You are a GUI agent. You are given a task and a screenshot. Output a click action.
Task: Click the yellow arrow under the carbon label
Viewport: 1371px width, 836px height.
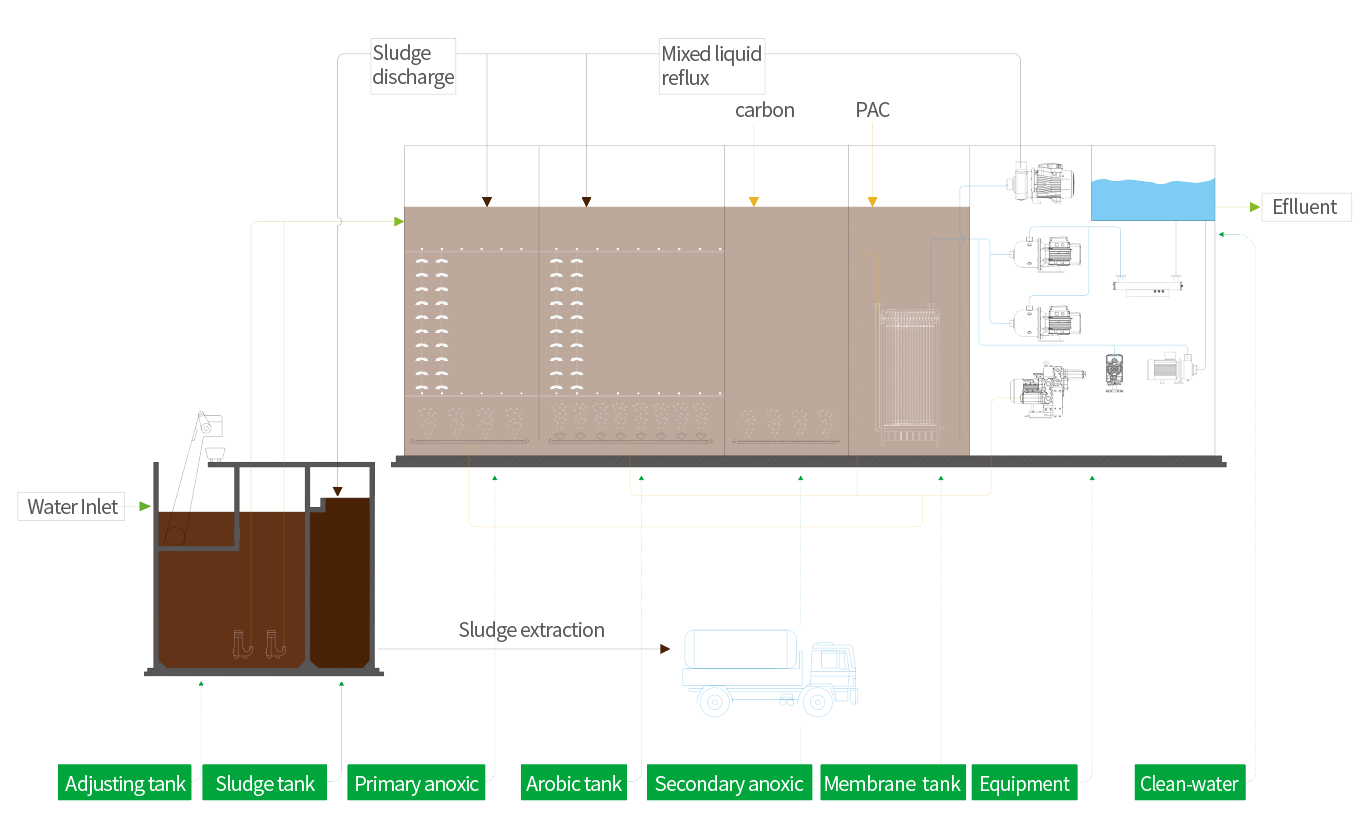click(x=754, y=202)
